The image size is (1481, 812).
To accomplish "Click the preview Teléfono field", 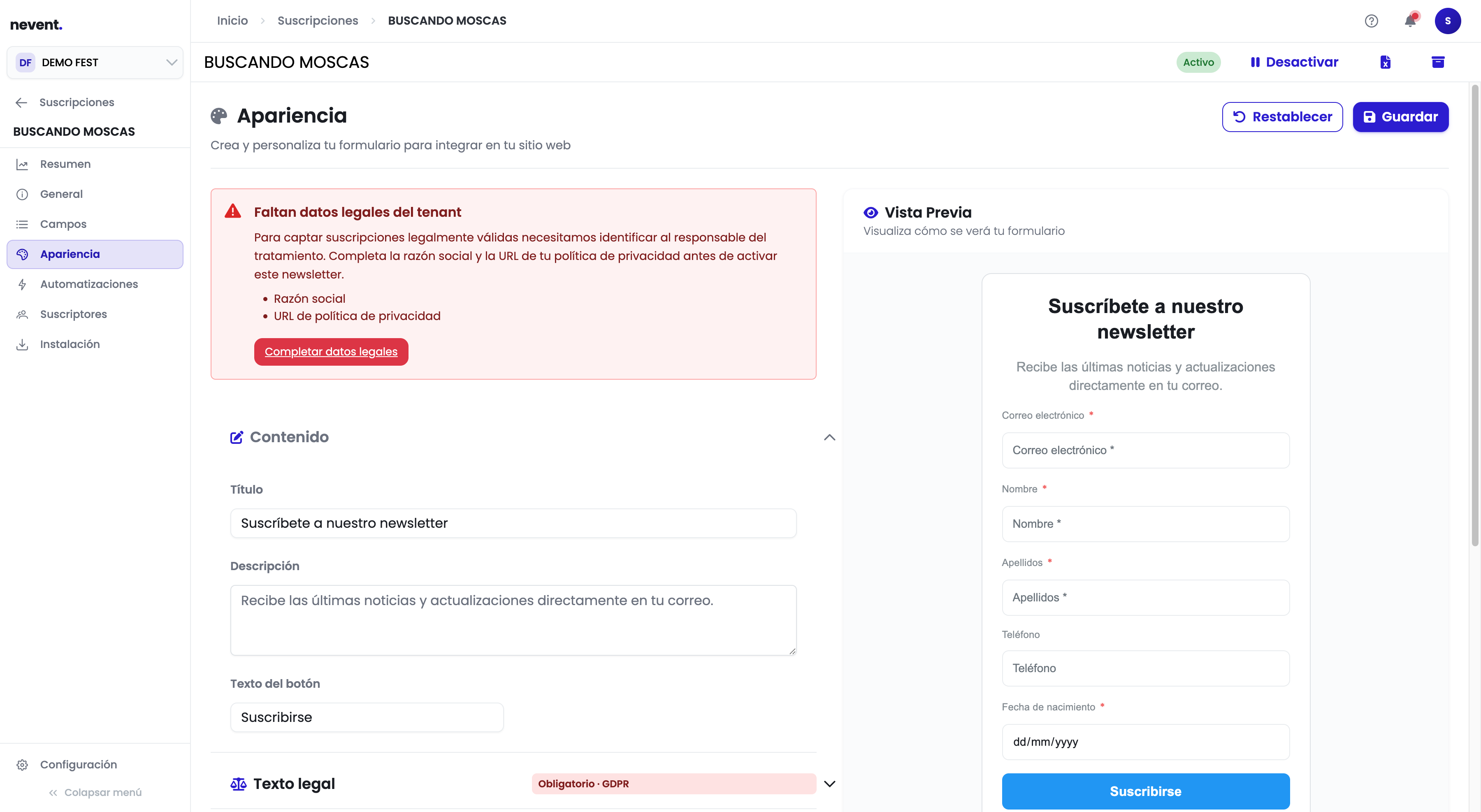I will [1145, 668].
